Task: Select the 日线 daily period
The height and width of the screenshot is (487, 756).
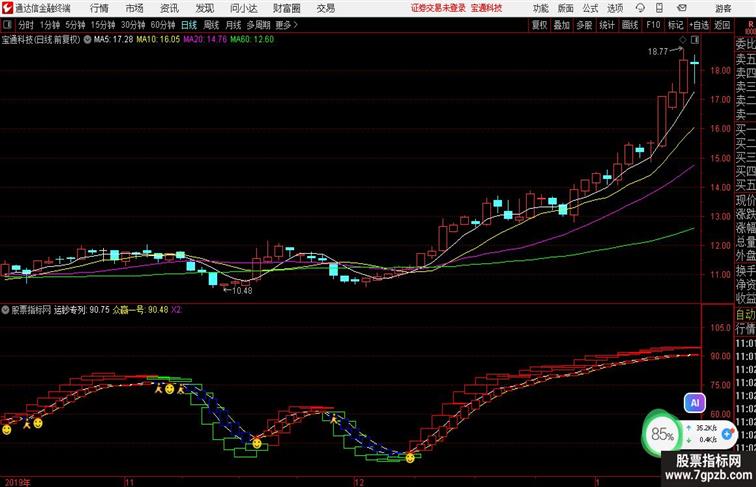Action: (189, 25)
